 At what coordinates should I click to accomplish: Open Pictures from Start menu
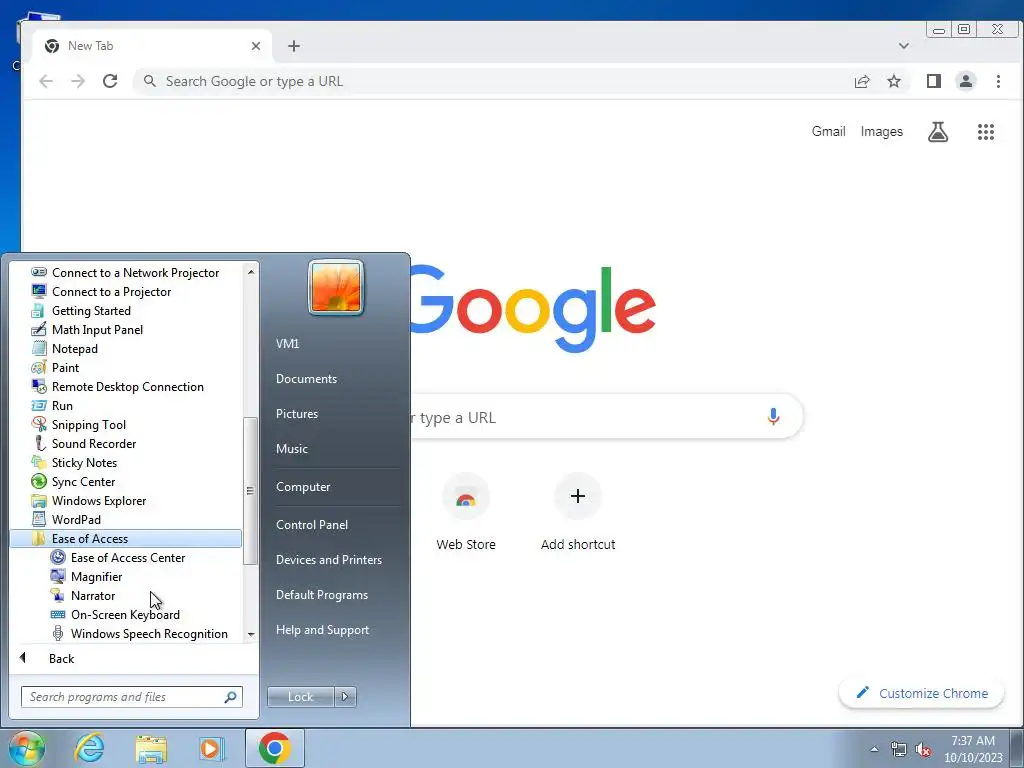[296, 414]
